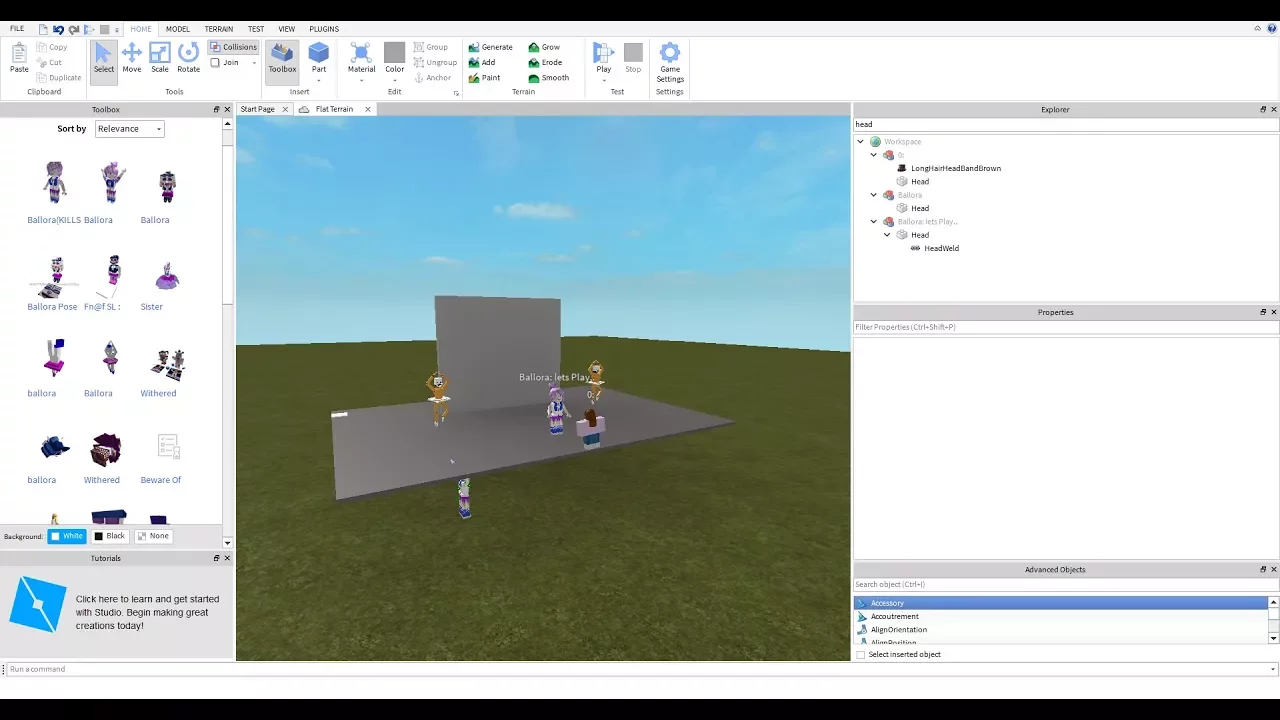Choose the Black background option
Screen dimensions: 1280x720
[110, 536]
